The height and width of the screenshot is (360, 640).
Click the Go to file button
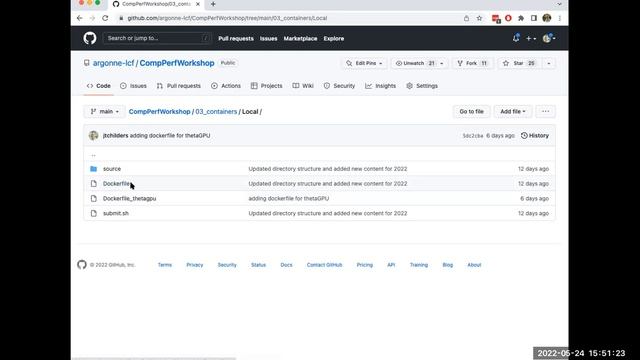471,111
